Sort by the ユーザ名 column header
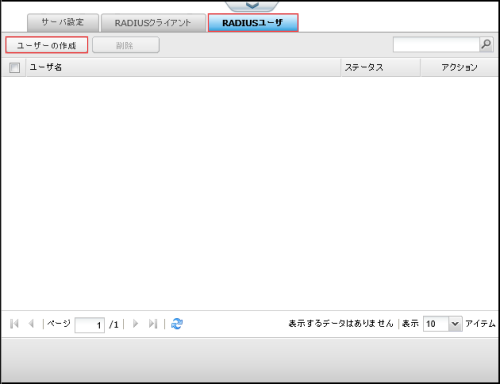 click(183, 68)
